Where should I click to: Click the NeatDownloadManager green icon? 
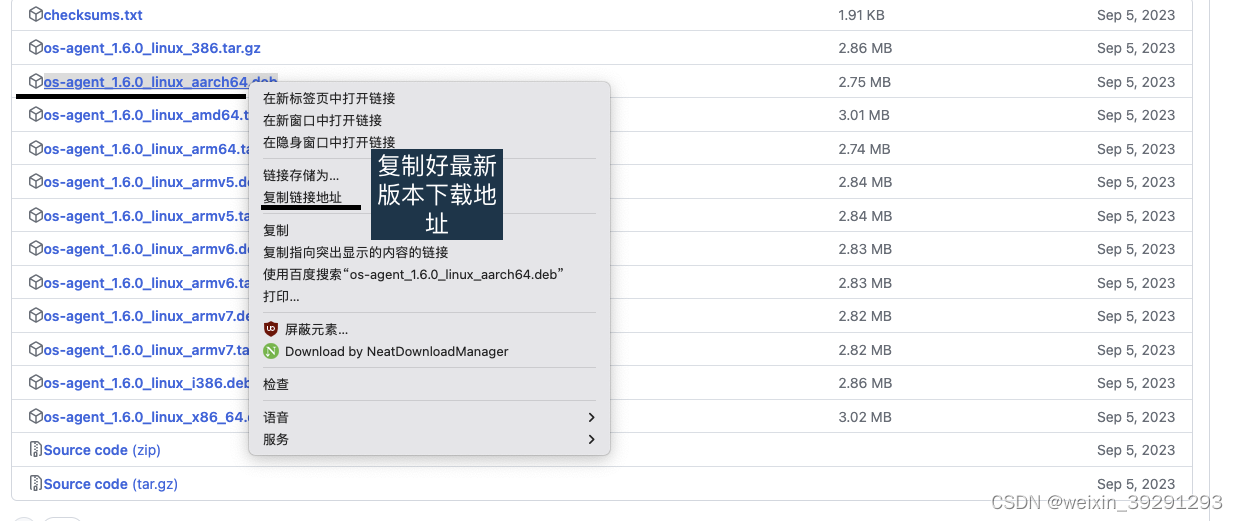(270, 351)
